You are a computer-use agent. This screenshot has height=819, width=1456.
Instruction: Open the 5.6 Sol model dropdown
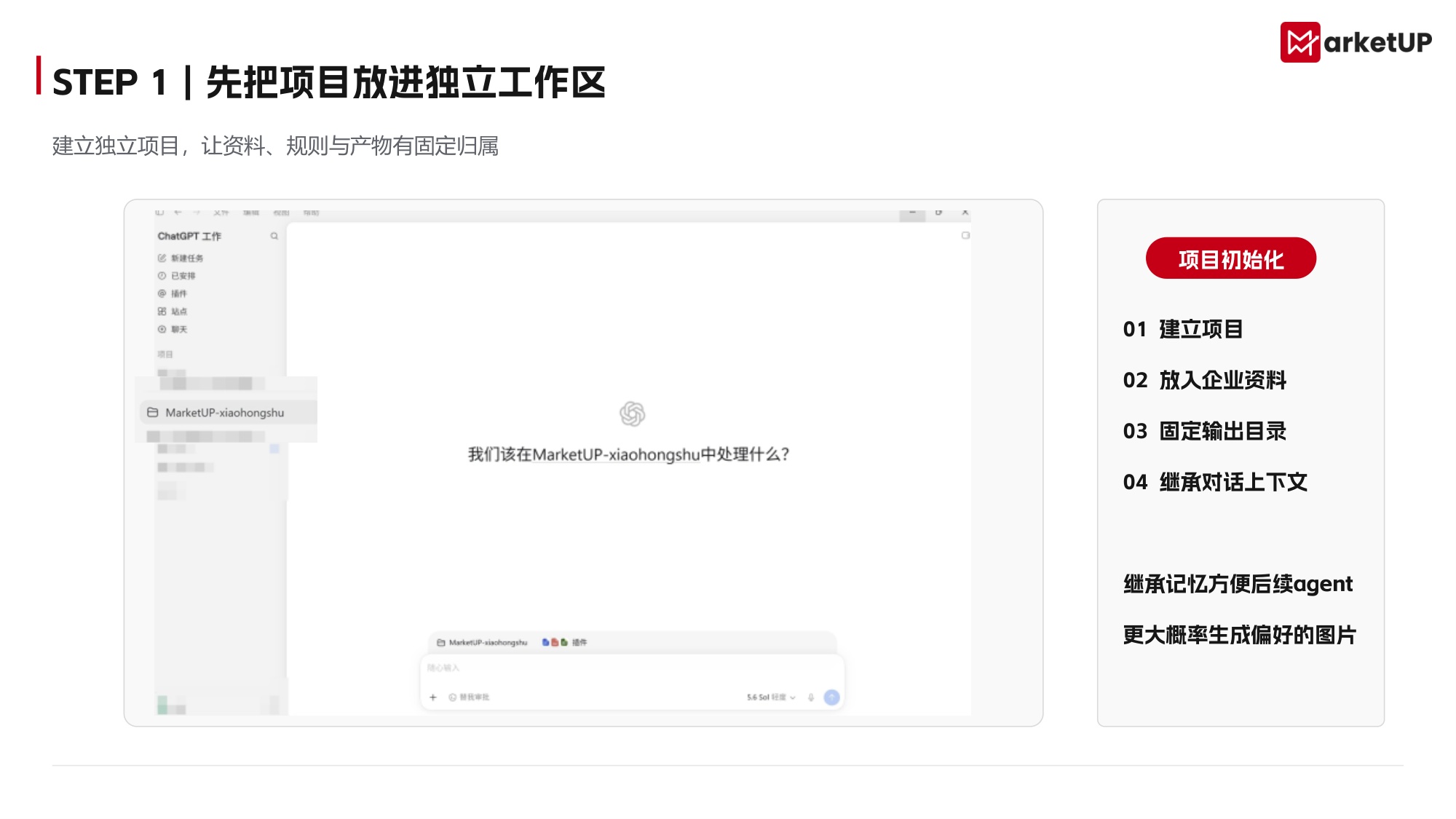coord(771,697)
